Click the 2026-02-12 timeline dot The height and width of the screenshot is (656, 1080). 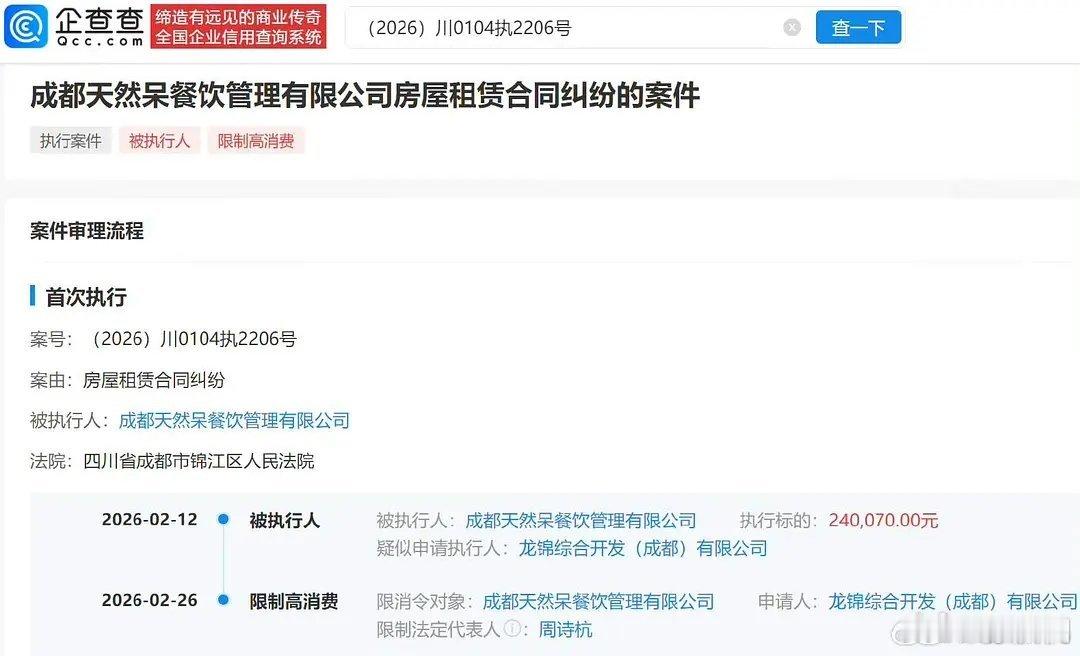[222, 519]
